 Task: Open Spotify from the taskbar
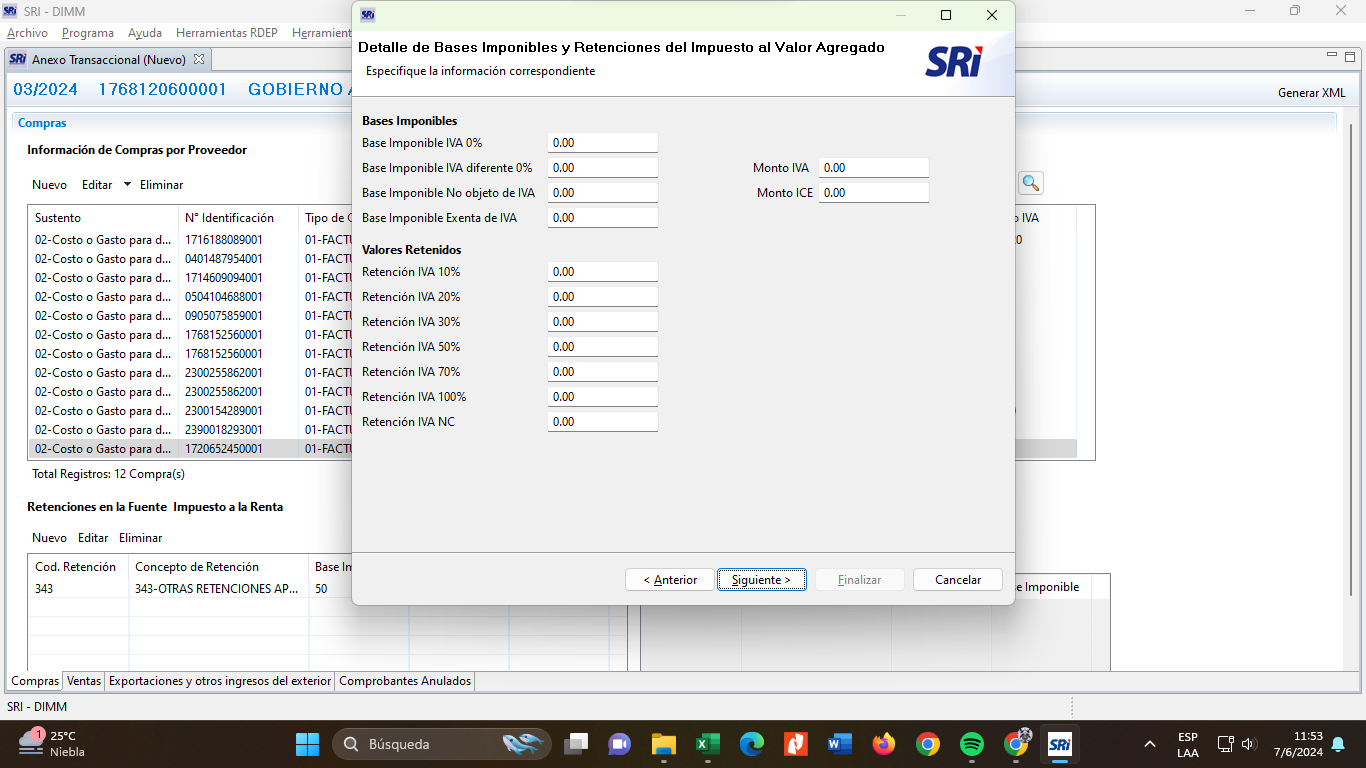coord(971,744)
